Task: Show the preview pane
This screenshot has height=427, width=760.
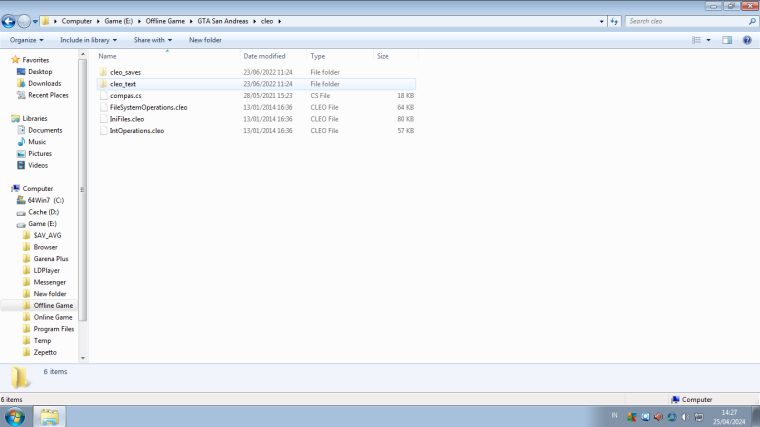Action: [x=727, y=40]
